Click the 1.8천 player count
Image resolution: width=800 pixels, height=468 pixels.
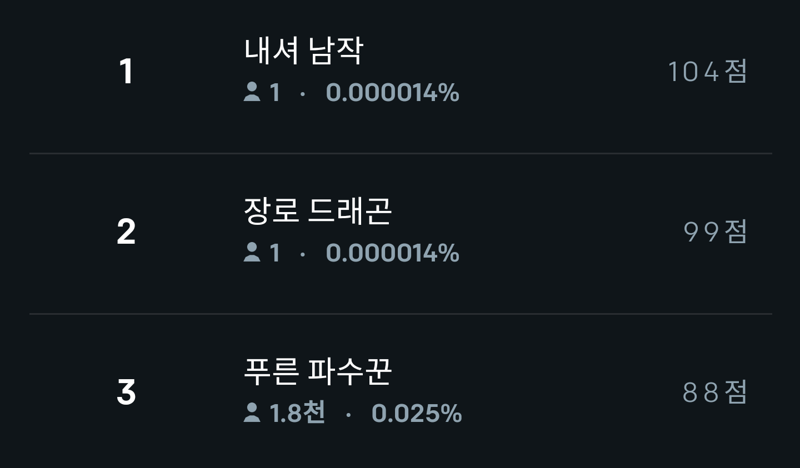click(x=297, y=413)
